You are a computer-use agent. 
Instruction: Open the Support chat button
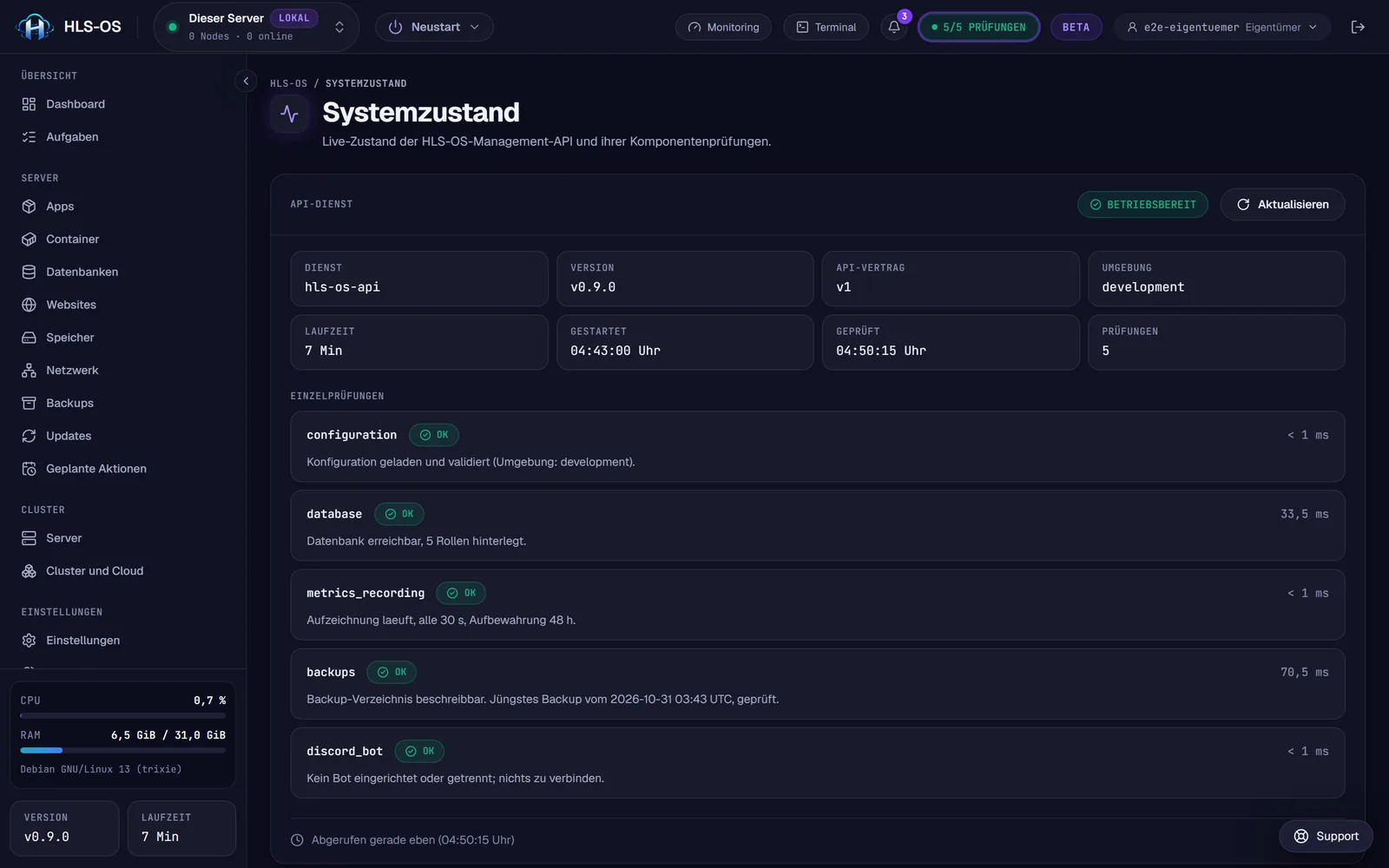[1326, 836]
